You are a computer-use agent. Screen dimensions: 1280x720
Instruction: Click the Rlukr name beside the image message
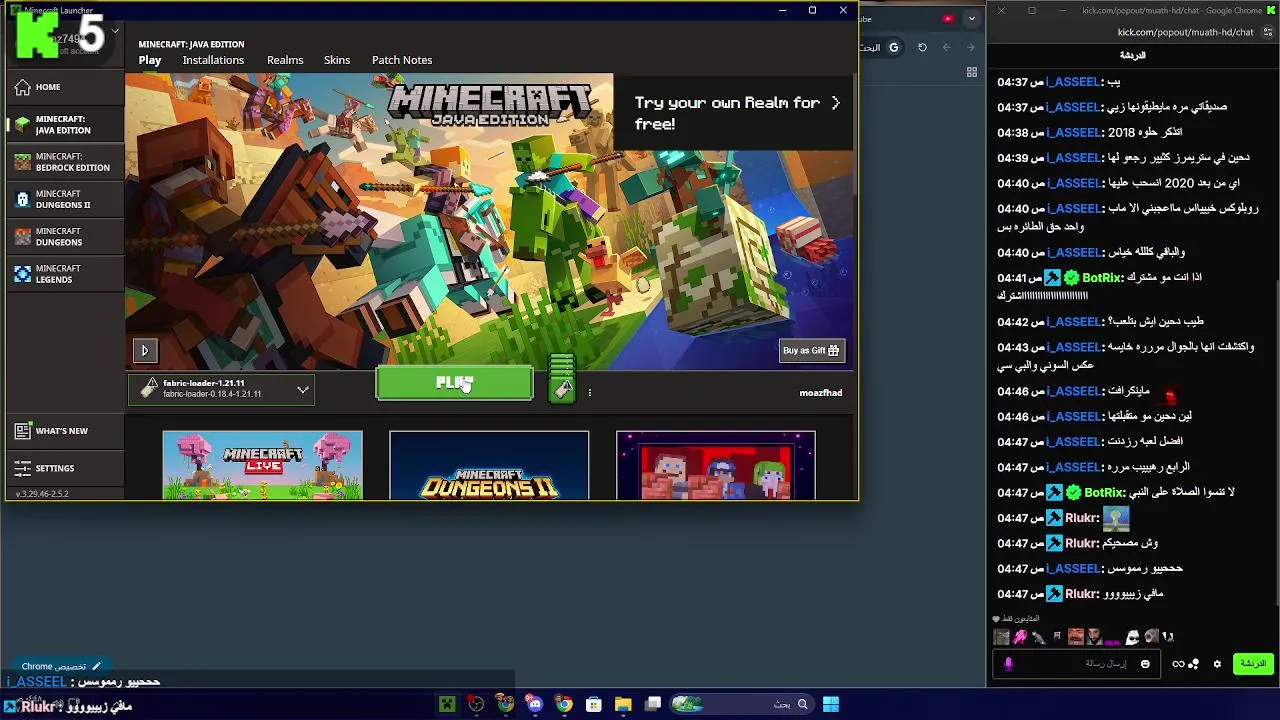click(1082, 518)
